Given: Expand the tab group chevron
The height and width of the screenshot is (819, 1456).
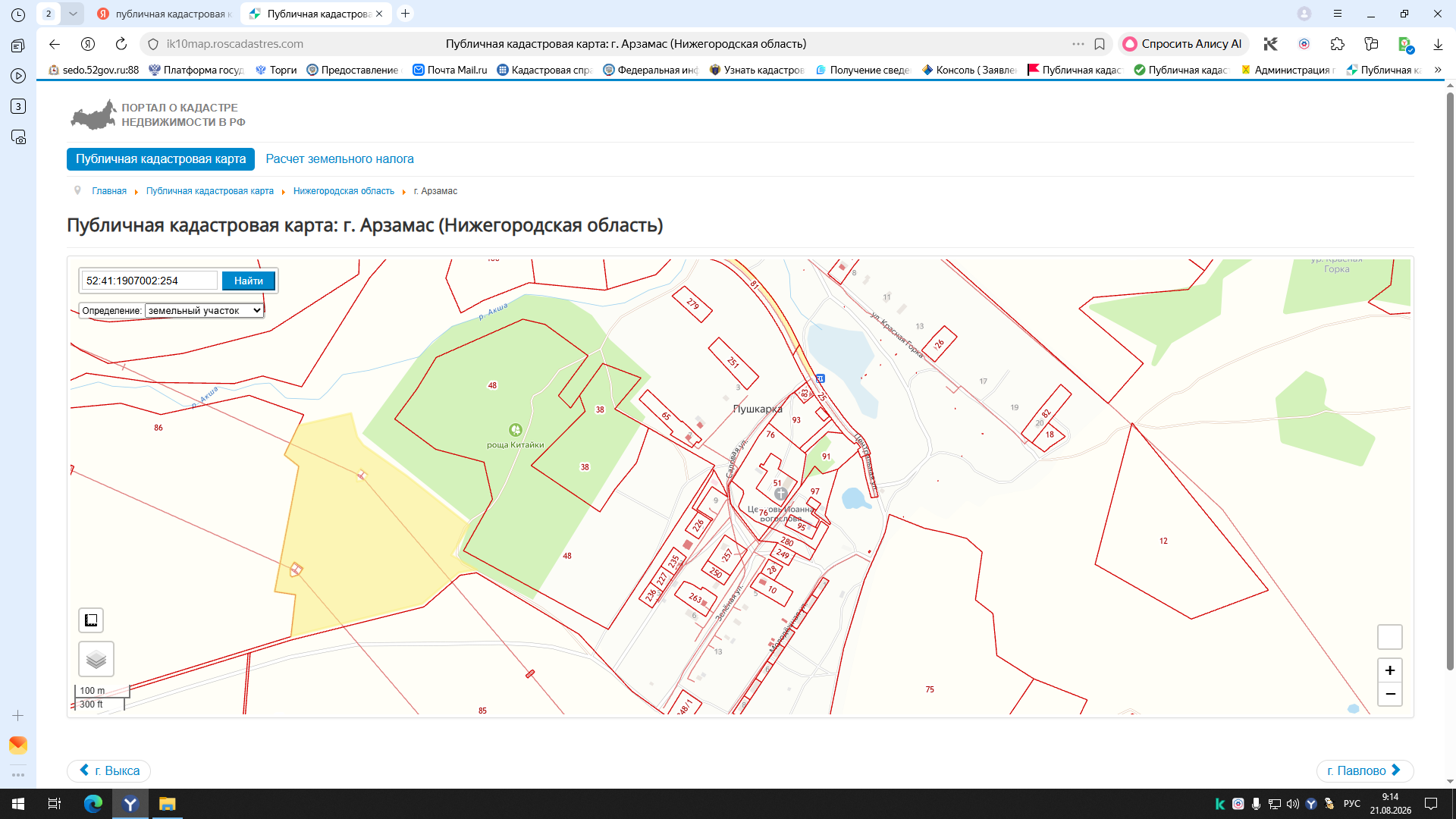Looking at the screenshot, I should [x=73, y=14].
